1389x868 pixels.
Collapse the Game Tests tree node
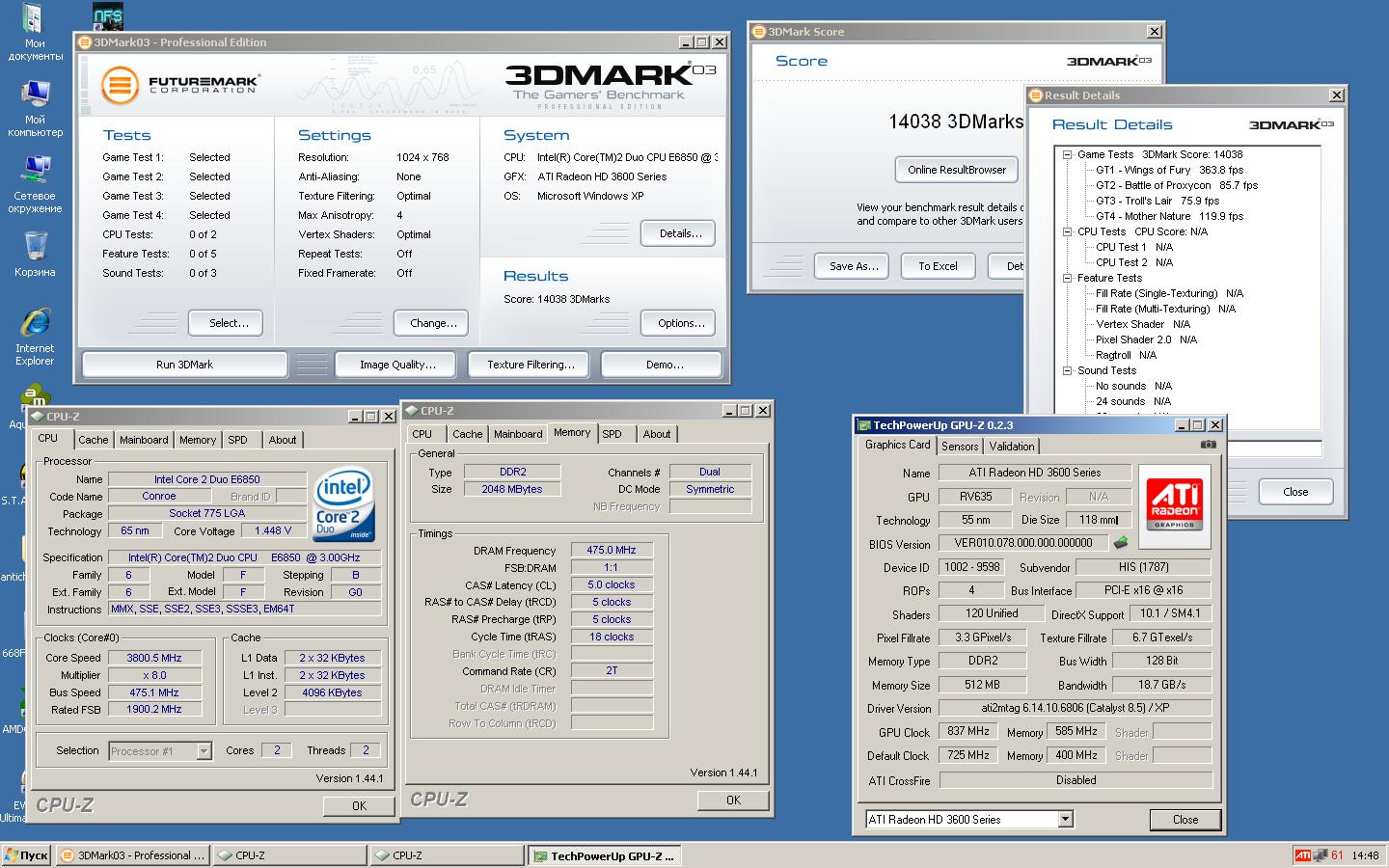point(1068,154)
